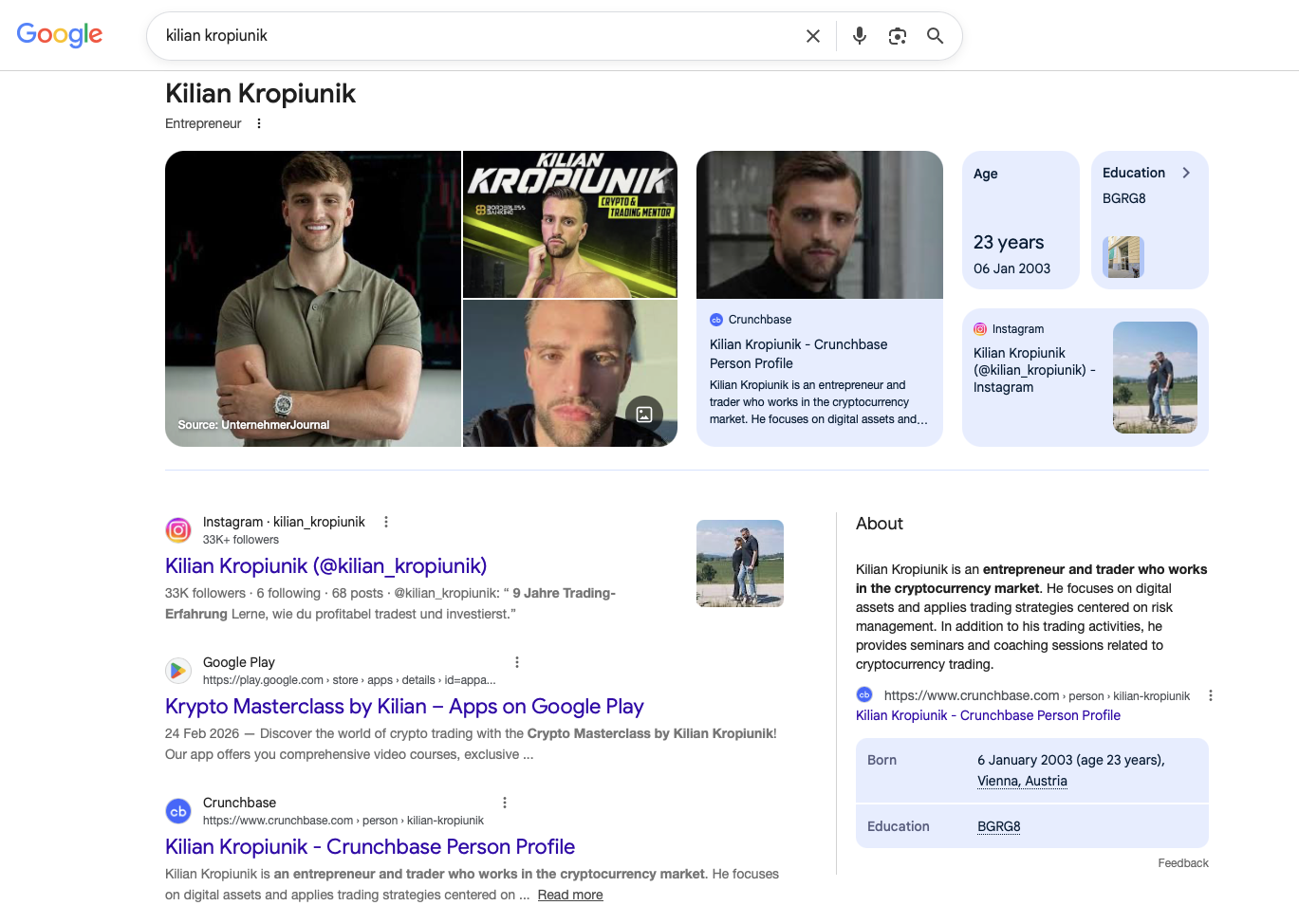Click play.google.com URL breadcrumb
The width and height of the screenshot is (1299, 924).
point(349,680)
